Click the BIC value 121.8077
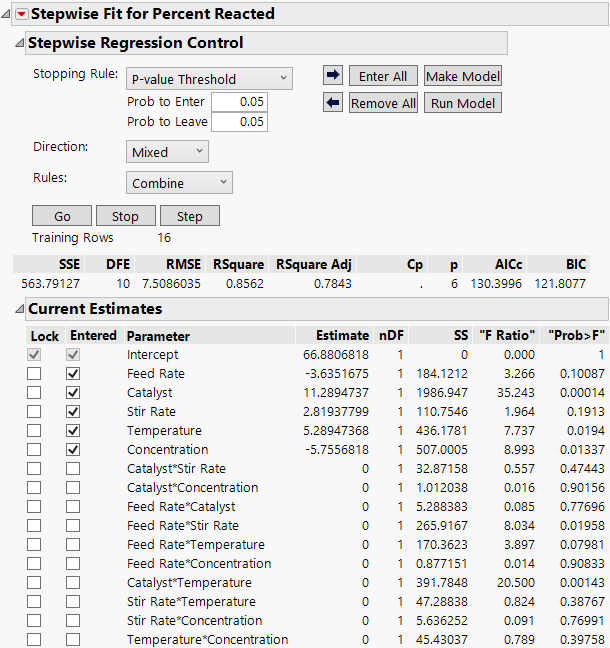 pyautogui.click(x=560, y=284)
